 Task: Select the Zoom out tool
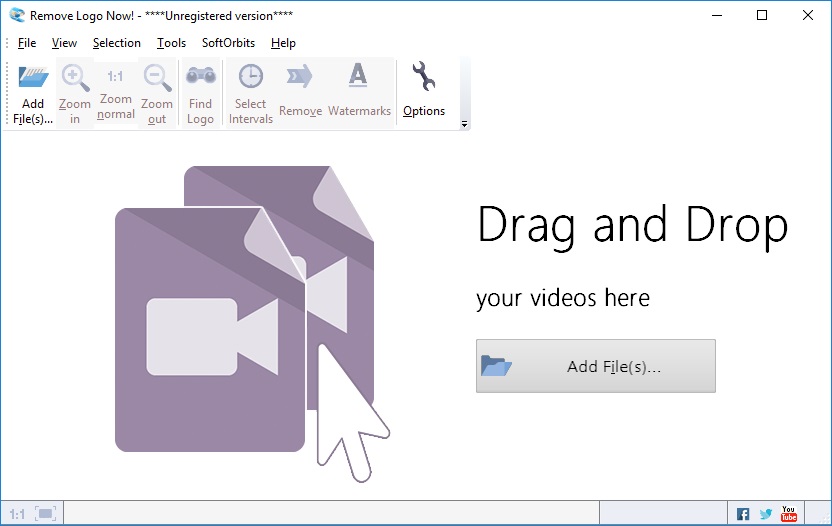[x=157, y=93]
